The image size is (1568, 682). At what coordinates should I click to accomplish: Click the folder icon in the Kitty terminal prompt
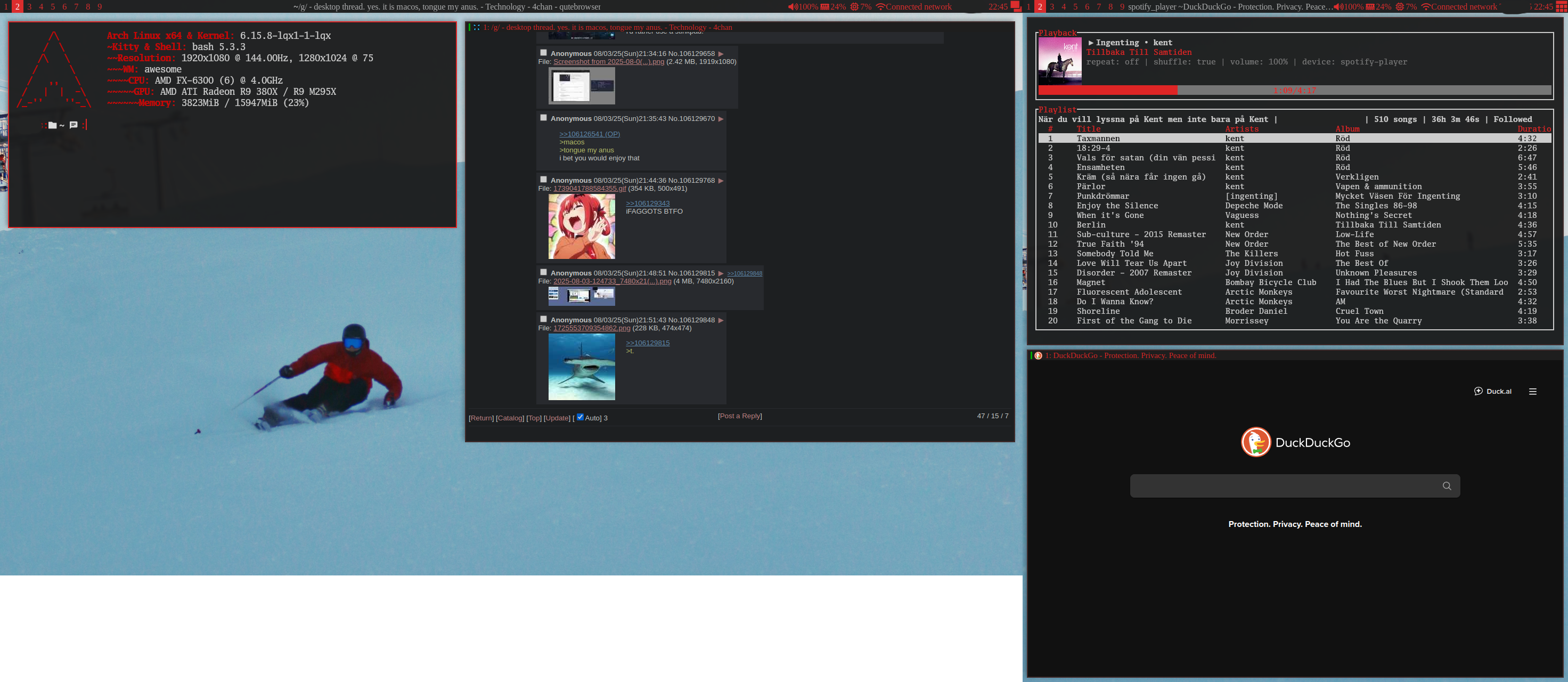(52, 125)
